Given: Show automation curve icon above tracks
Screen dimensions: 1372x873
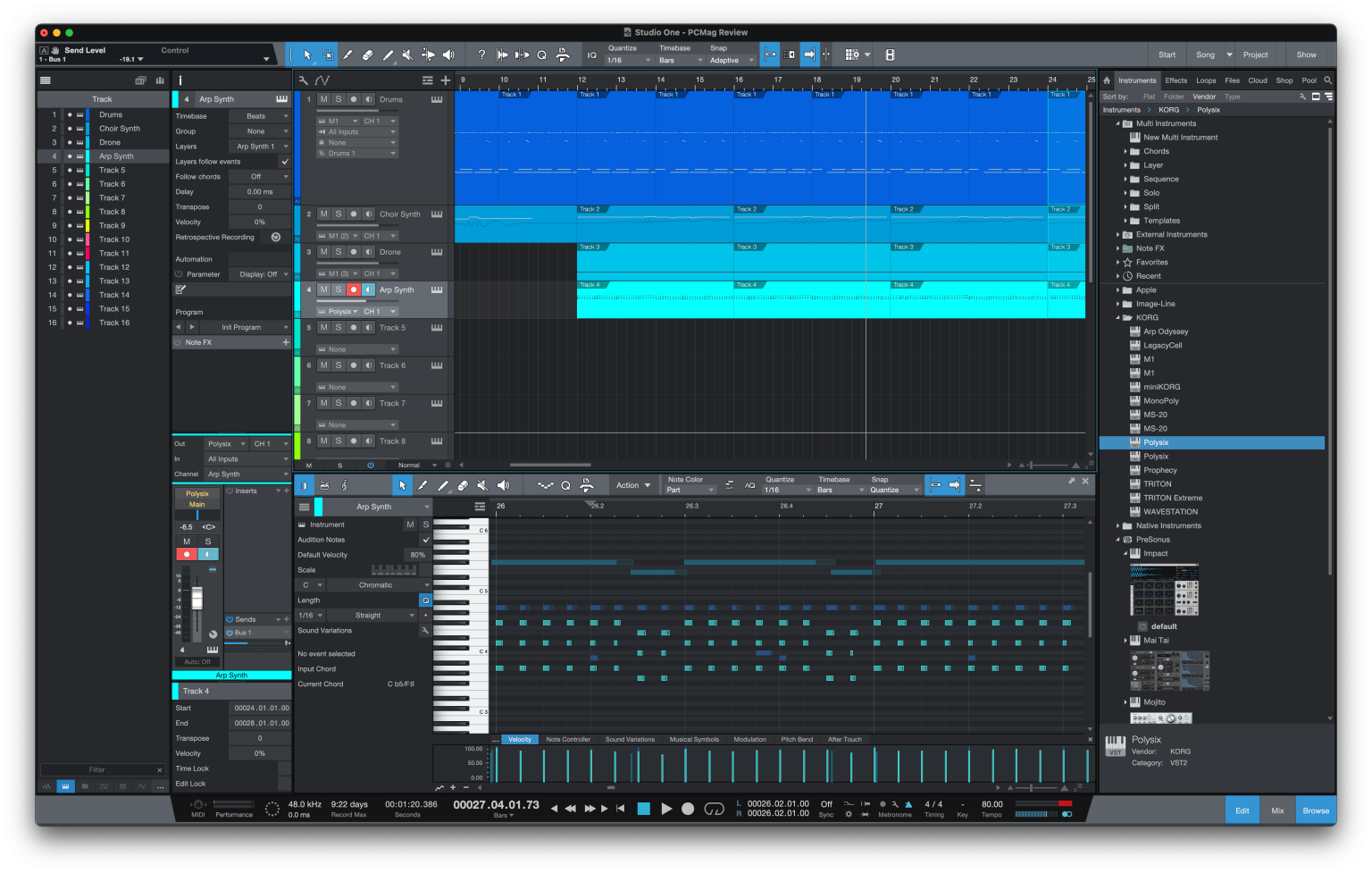Looking at the screenshot, I should (x=322, y=80).
